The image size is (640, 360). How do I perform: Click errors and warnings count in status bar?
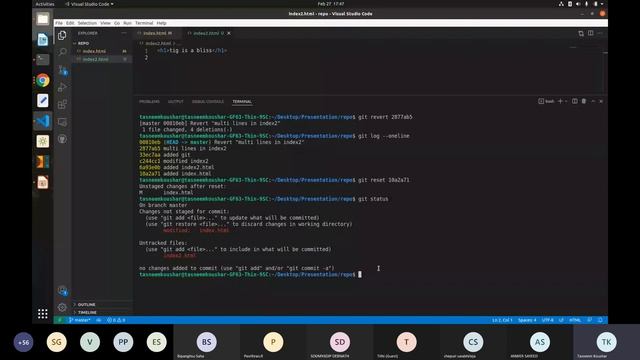(x=116, y=320)
